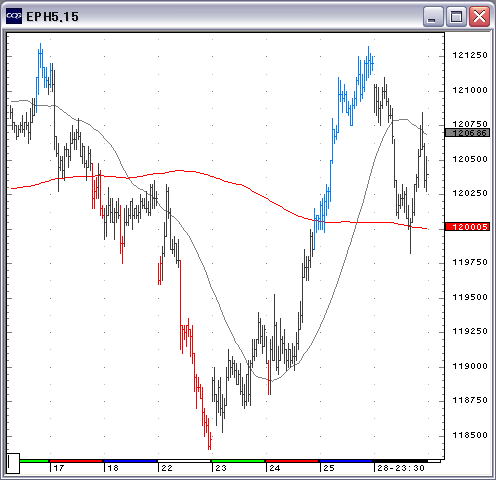Maximize the EPH5,15 chart window
Screen dimensions: 496x480
[x=456, y=16]
